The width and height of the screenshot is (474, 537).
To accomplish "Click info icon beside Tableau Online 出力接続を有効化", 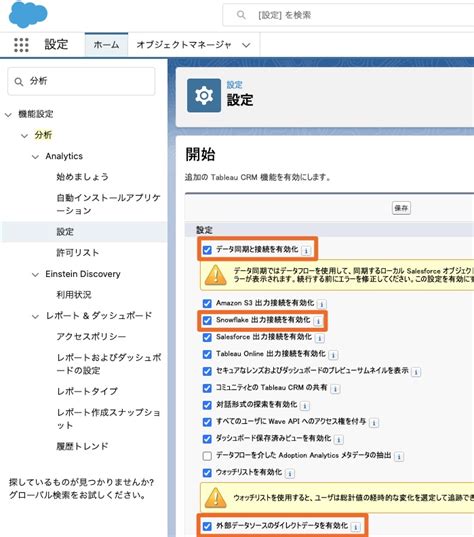I will [333, 355].
